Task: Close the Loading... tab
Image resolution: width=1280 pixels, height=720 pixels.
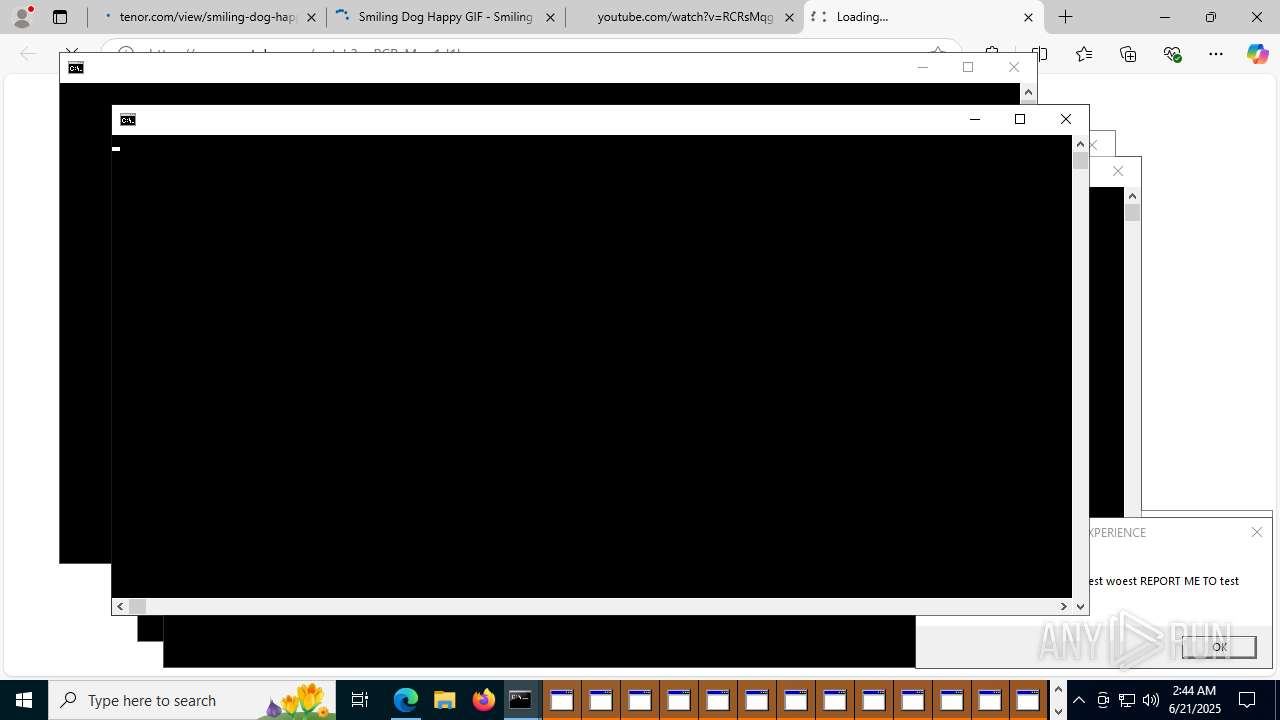Action: tap(1028, 17)
